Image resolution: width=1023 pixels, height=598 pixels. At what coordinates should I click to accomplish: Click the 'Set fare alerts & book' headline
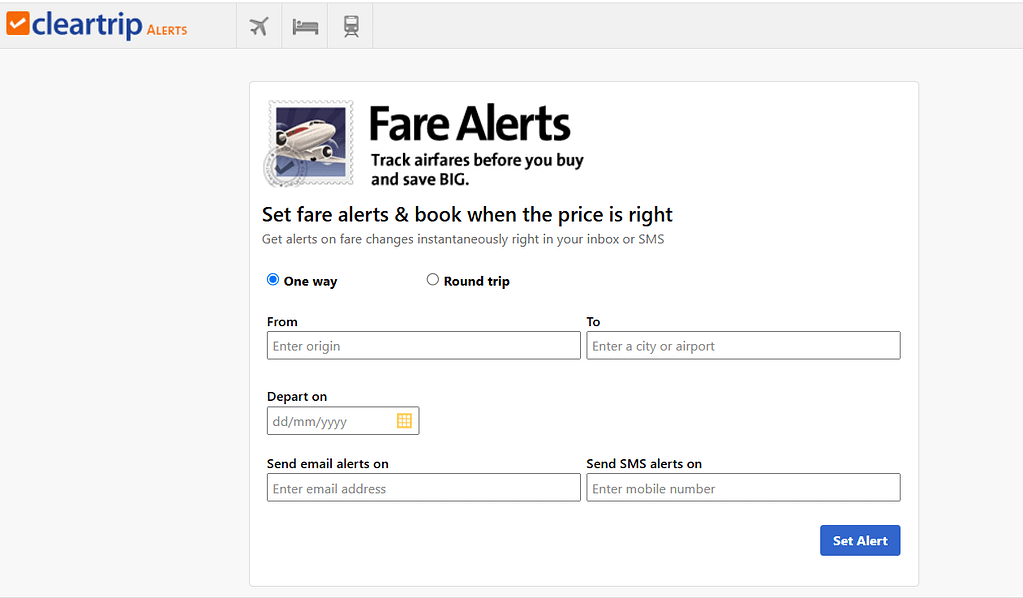pos(467,215)
